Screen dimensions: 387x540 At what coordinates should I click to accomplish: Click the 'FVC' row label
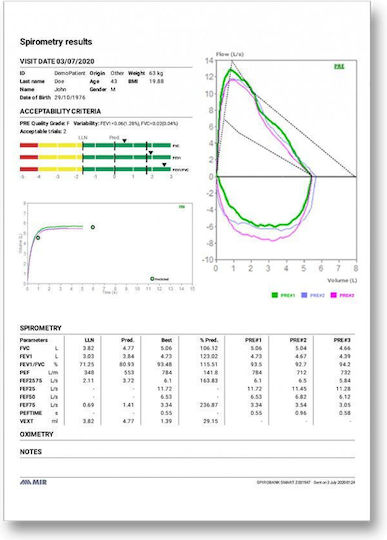pyautogui.click(x=24, y=348)
